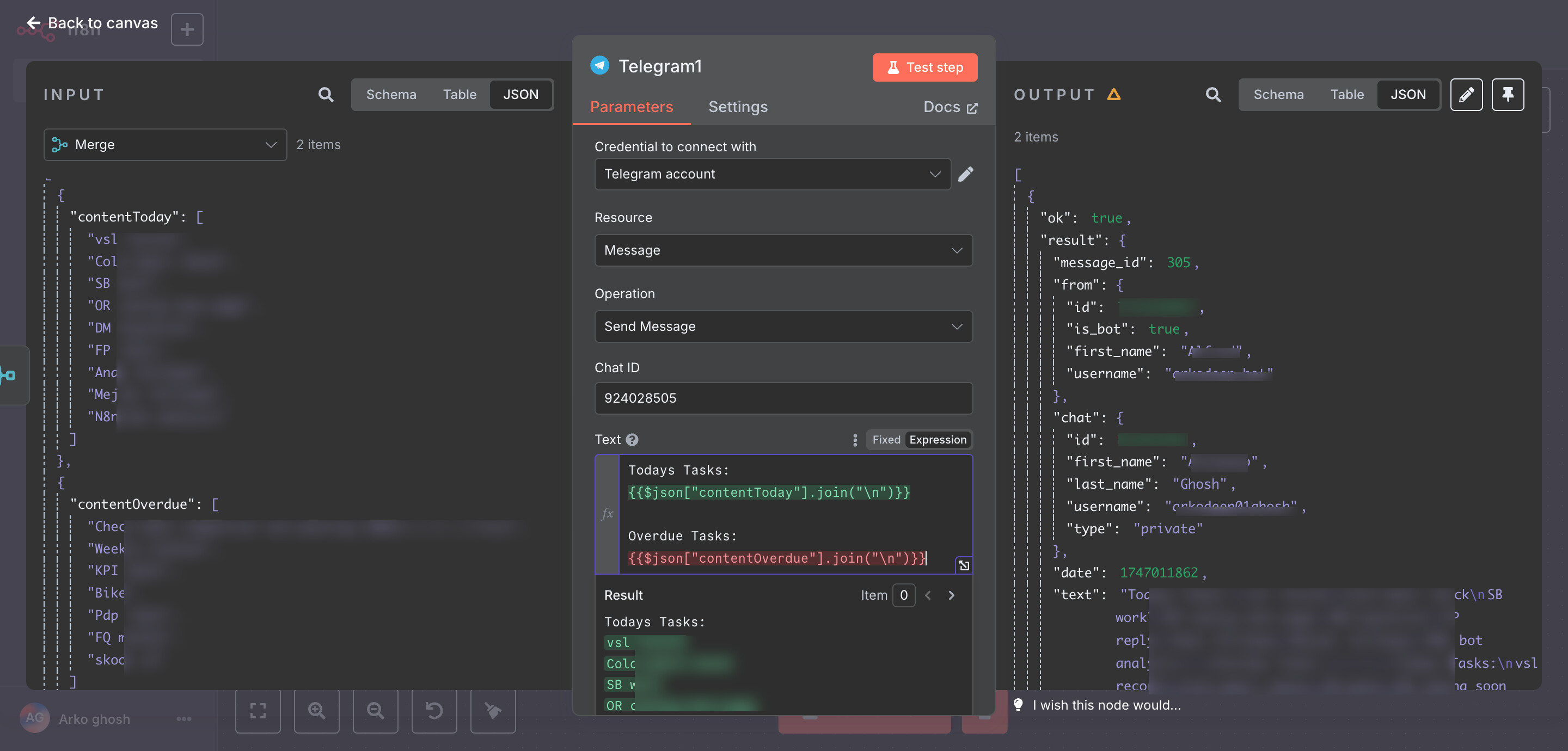
Task: Show OUTPUT as Table view
Action: tap(1346, 94)
